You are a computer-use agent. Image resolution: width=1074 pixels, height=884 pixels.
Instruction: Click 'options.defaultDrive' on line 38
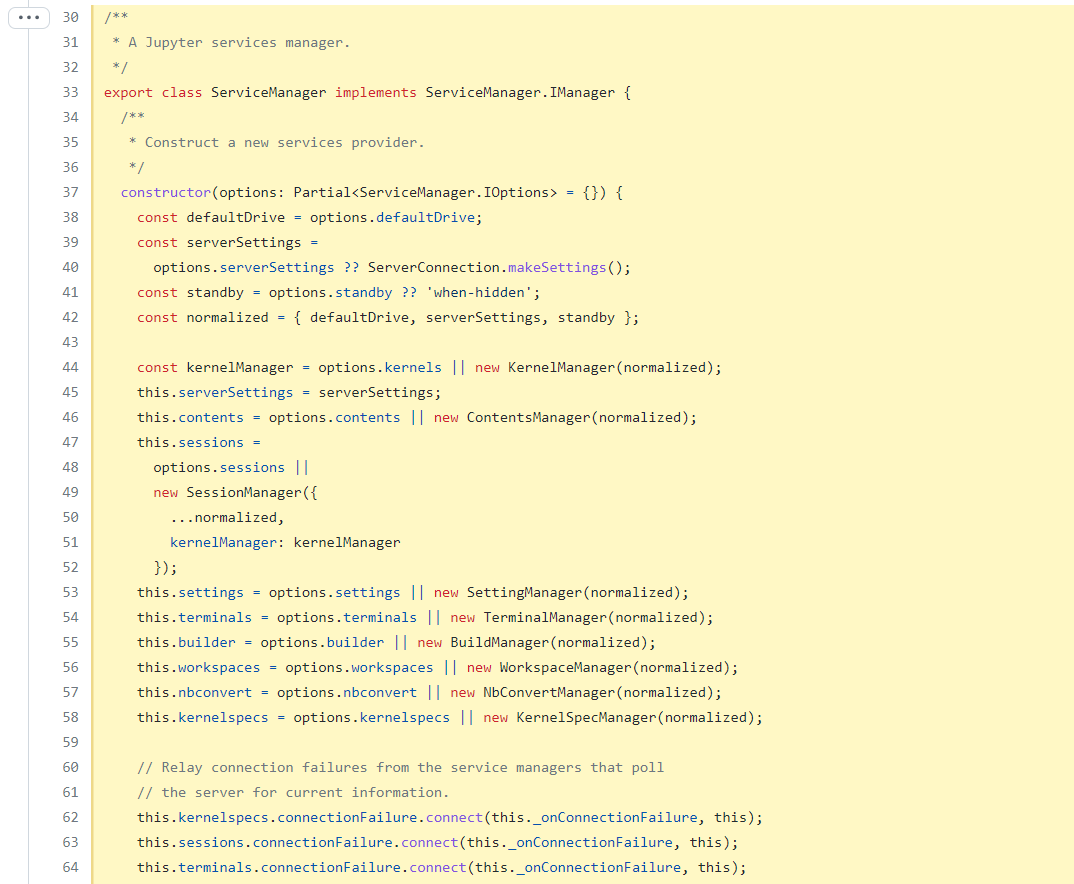pyautogui.click(x=392, y=218)
